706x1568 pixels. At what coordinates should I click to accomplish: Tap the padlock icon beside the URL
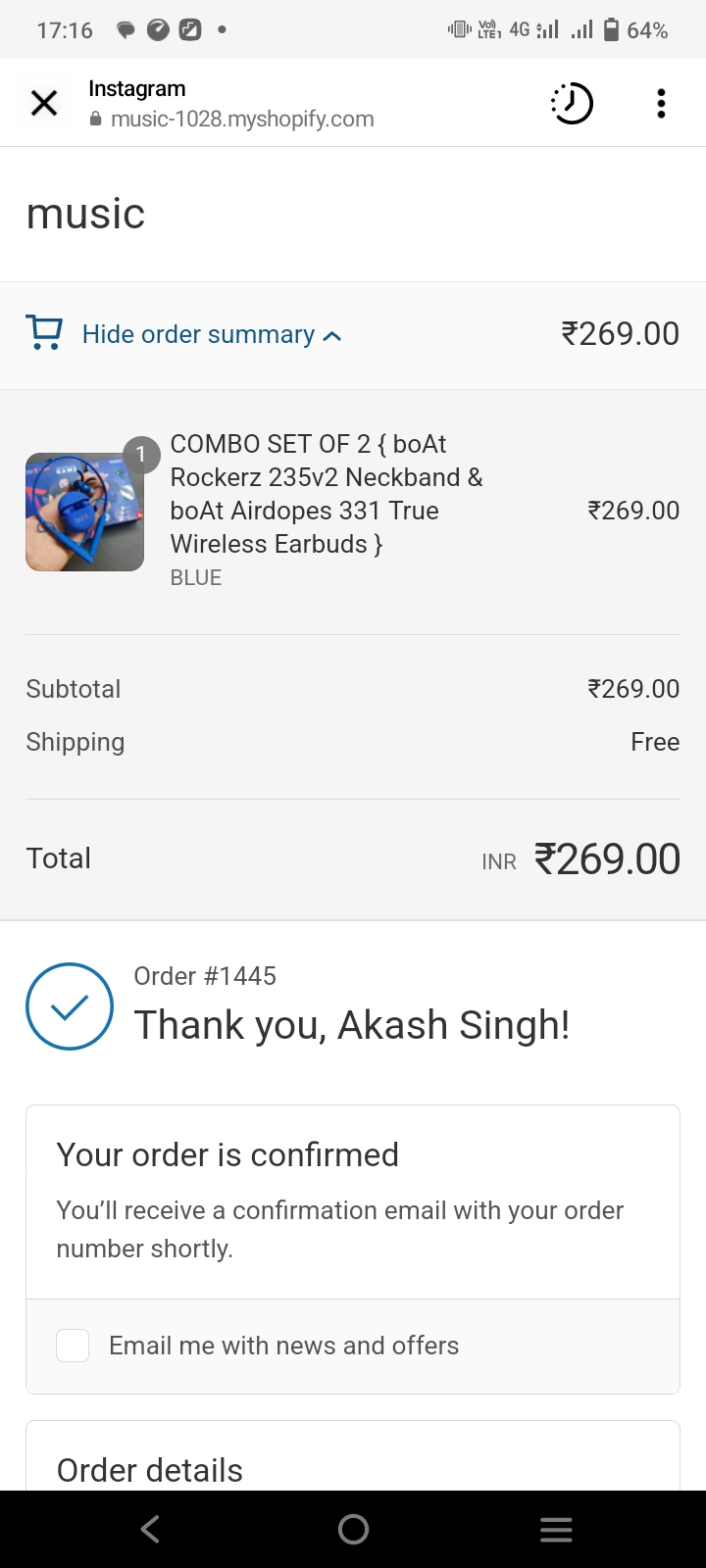pos(95,120)
